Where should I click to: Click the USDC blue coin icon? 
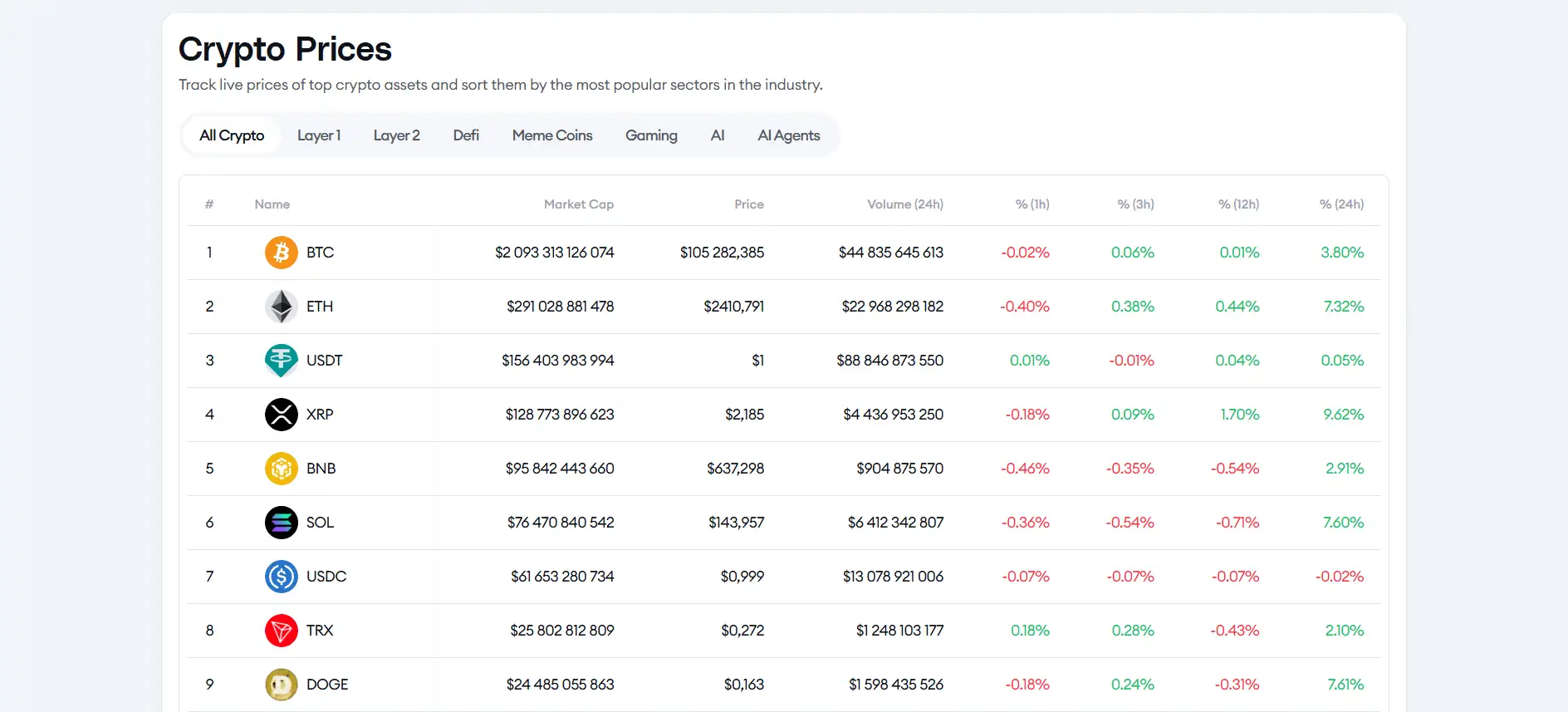pyautogui.click(x=281, y=577)
